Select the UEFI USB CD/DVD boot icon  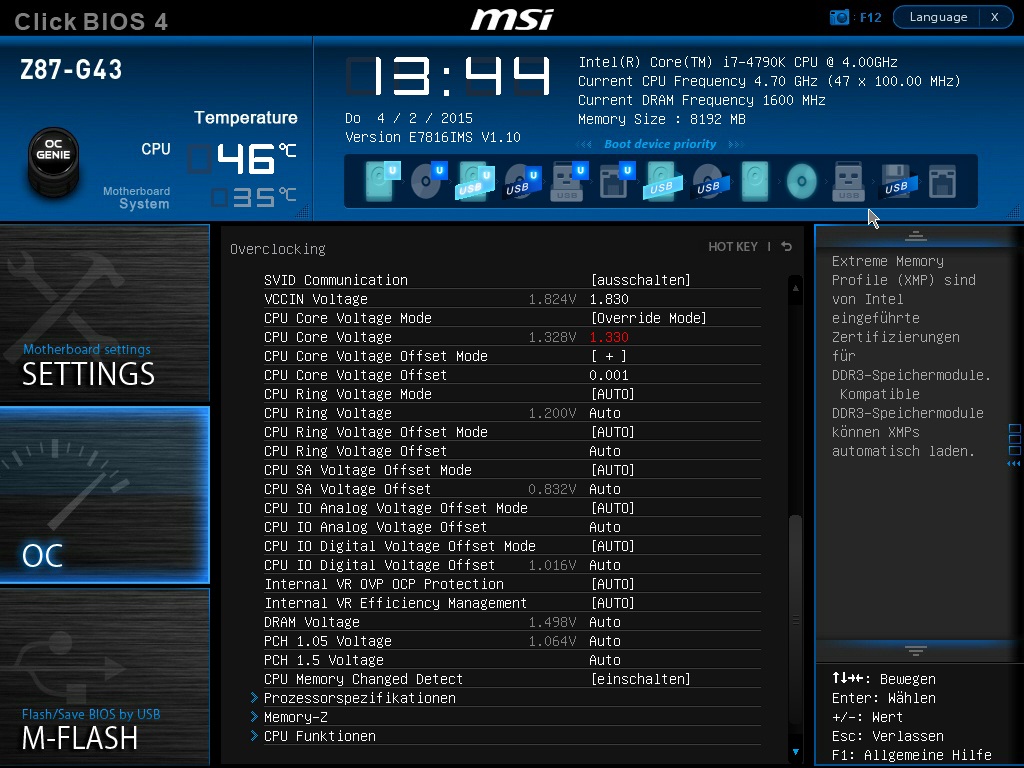523,182
